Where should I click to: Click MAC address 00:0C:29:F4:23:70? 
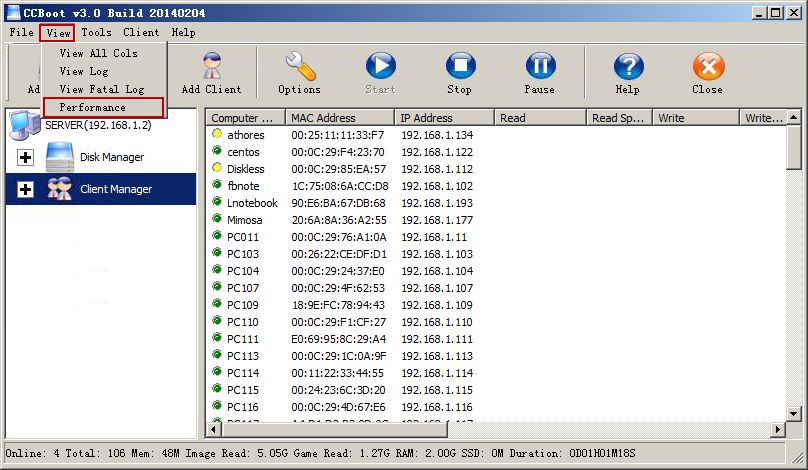click(338, 152)
